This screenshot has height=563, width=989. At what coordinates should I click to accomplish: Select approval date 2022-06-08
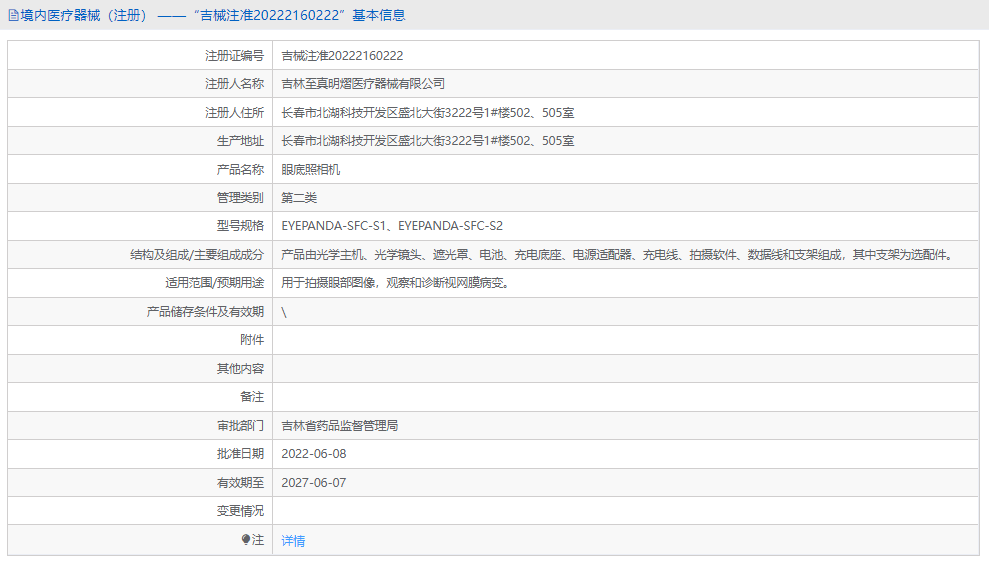click(x=313, y=454)
